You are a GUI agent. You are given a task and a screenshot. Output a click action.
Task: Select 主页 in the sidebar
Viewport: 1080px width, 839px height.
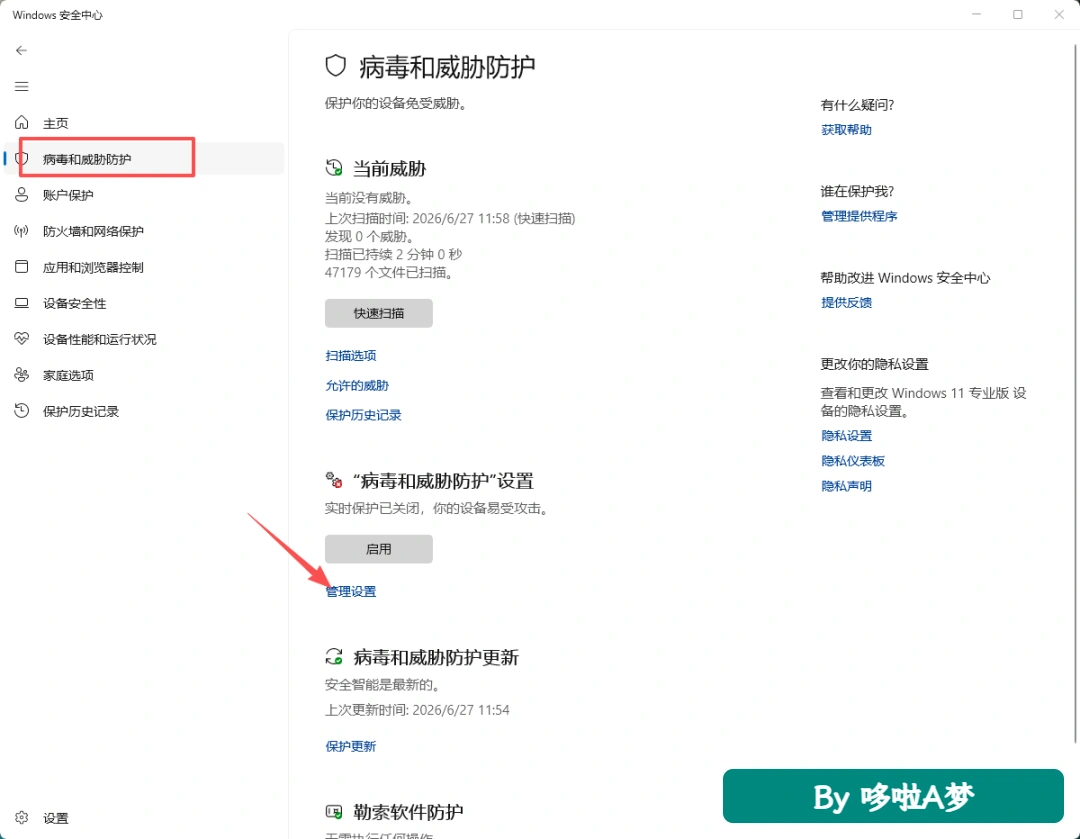tap(144, 123)
